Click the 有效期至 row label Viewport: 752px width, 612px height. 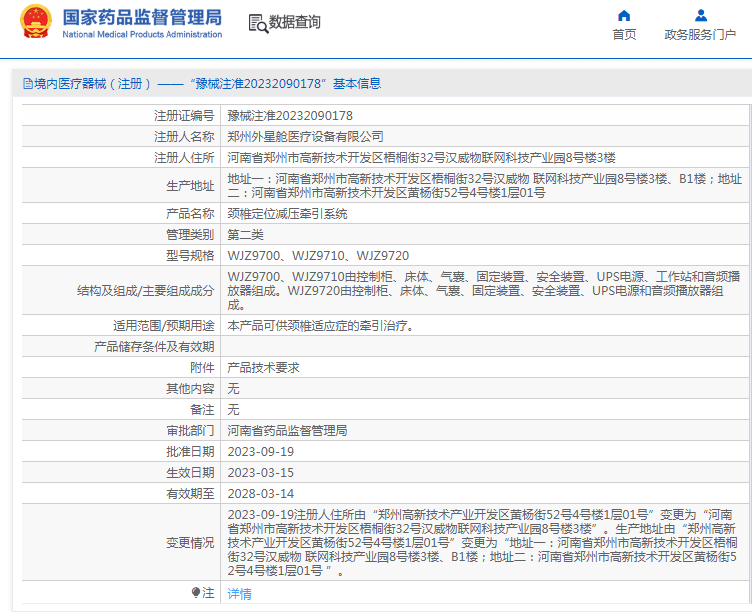point(190,494)
